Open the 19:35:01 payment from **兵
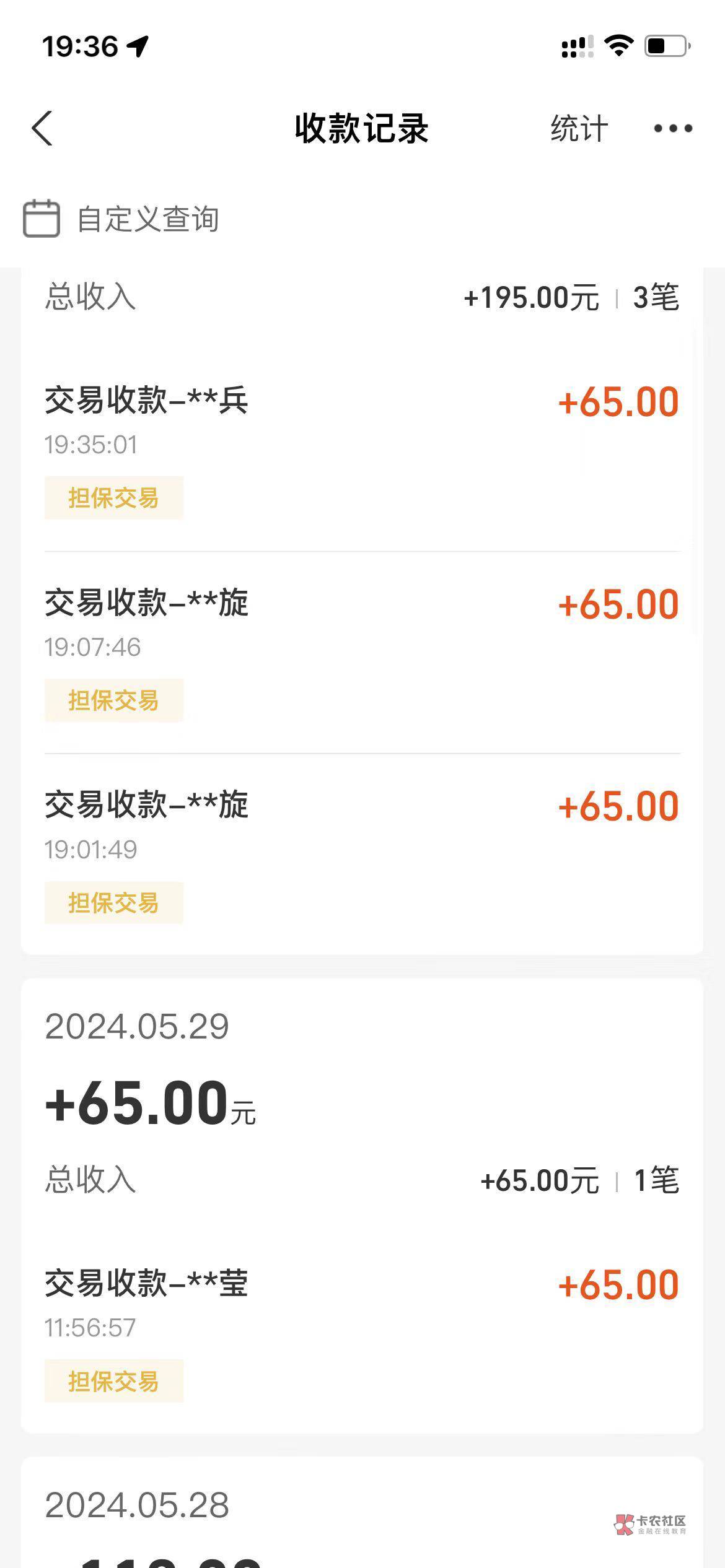The image size is (725, 1568). pyautogui.click(x=362, y=421)
